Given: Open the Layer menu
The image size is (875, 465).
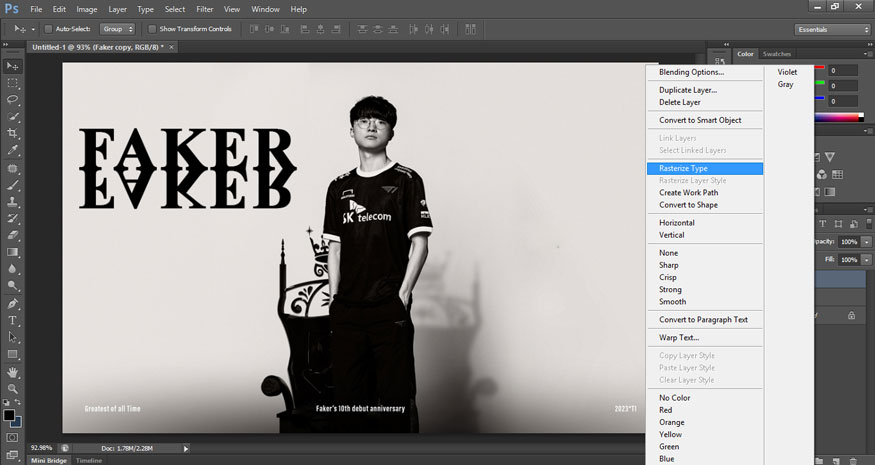Looking at the screenshot, I should pyautogui.click(x=117, y=9).
